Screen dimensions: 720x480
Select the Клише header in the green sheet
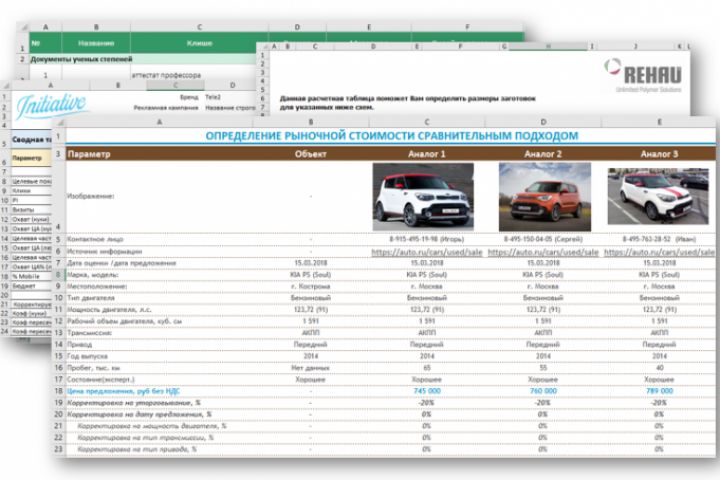[x=199, y=43]
